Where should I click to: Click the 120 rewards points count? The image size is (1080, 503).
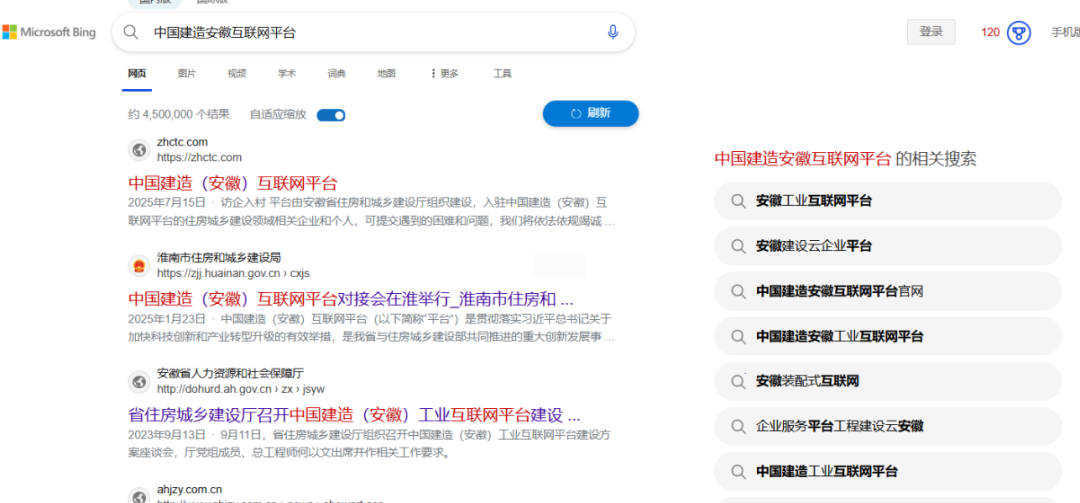990,32
